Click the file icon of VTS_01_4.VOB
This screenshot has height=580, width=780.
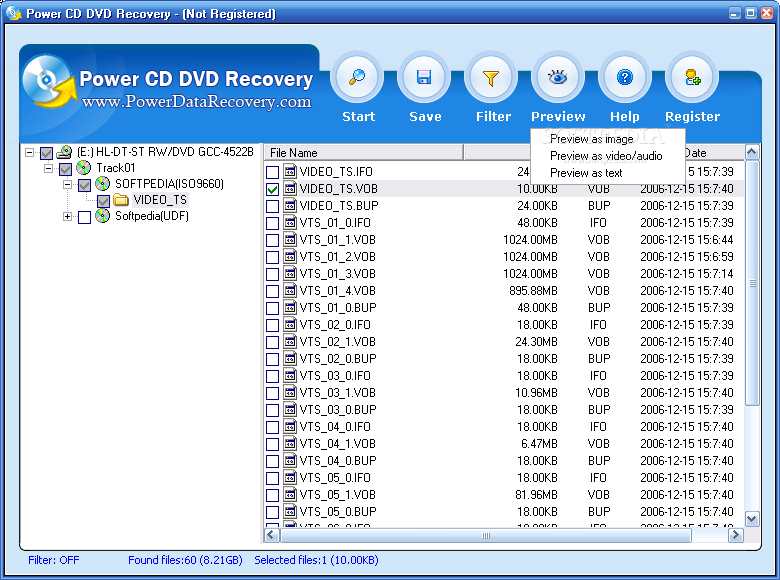(x=290, y=290)
